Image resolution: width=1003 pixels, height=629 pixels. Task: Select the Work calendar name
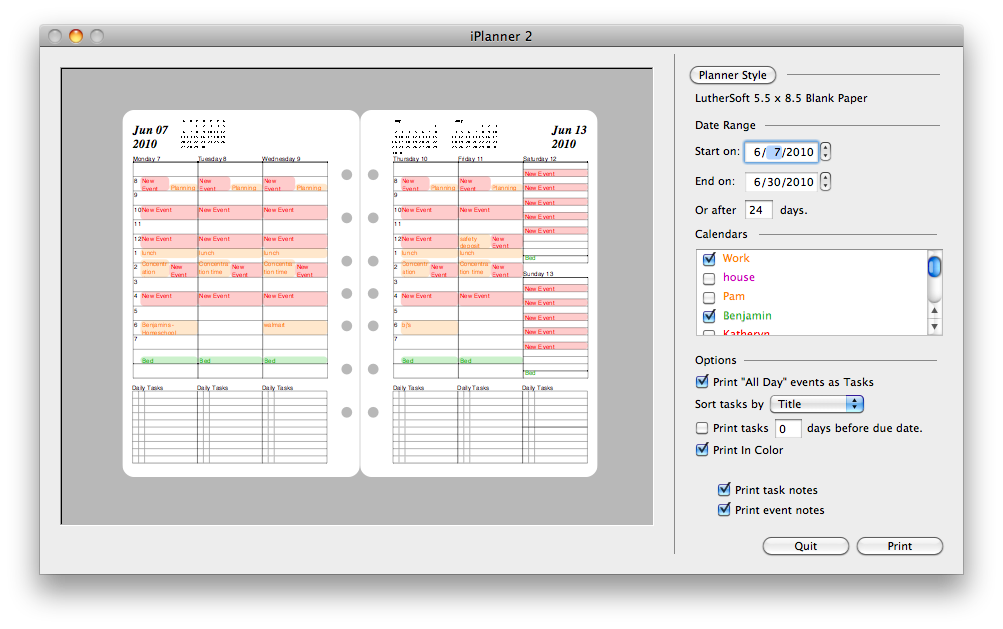tap(736, 259)
